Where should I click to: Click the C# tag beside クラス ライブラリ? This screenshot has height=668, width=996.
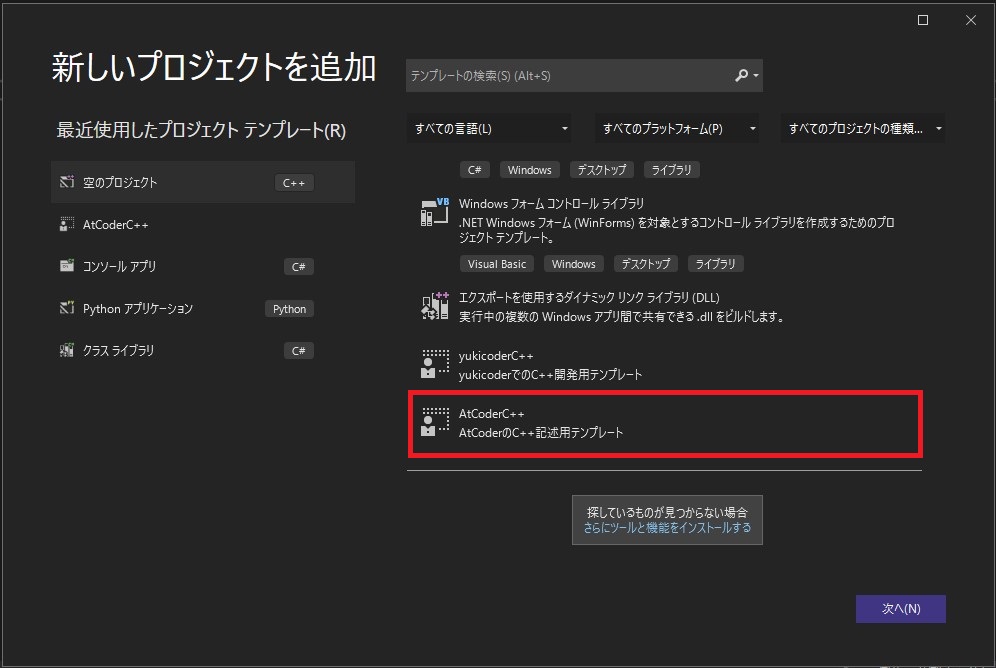[x=299, y=351]
